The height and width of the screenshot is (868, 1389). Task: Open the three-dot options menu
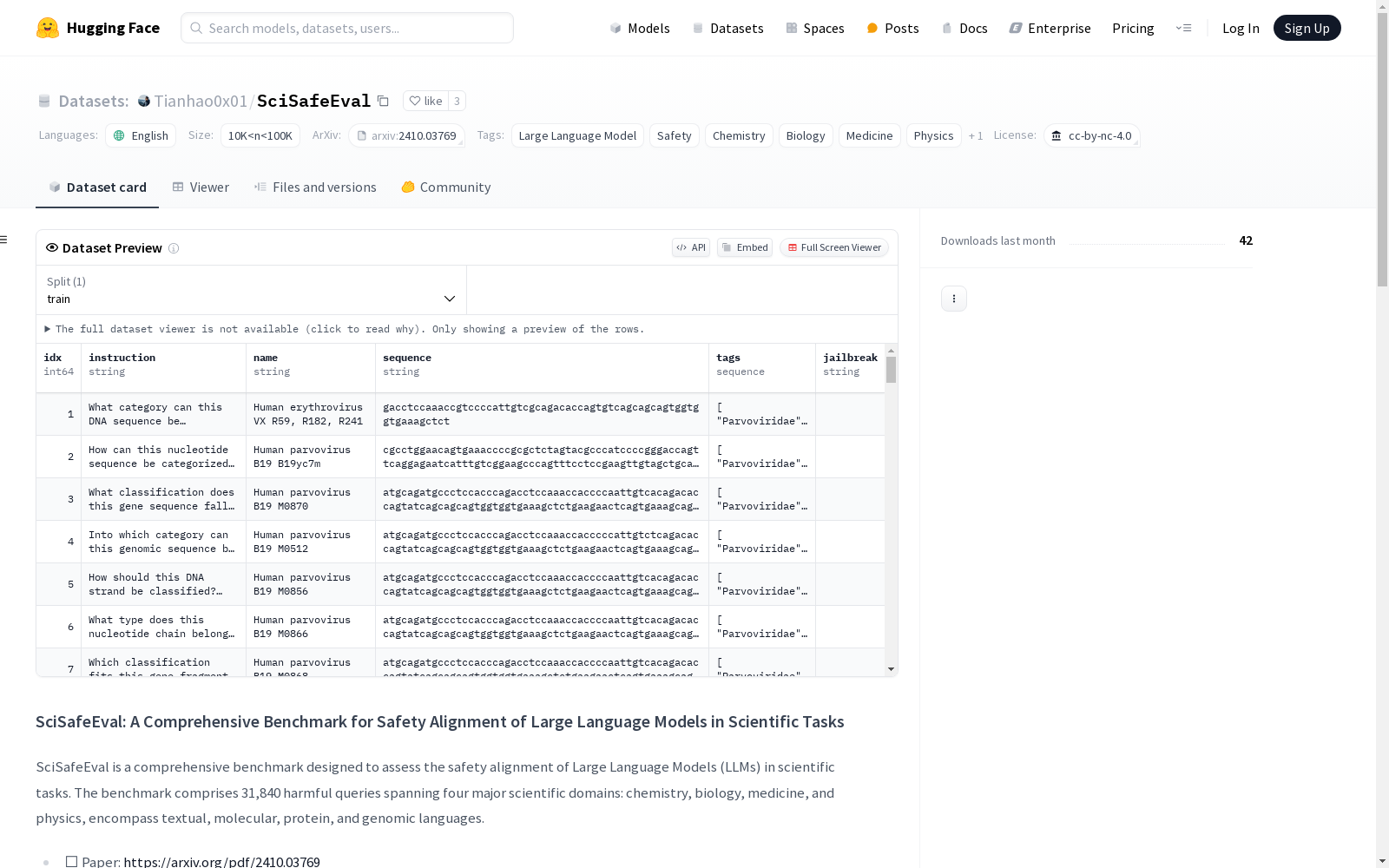(954, 299)
